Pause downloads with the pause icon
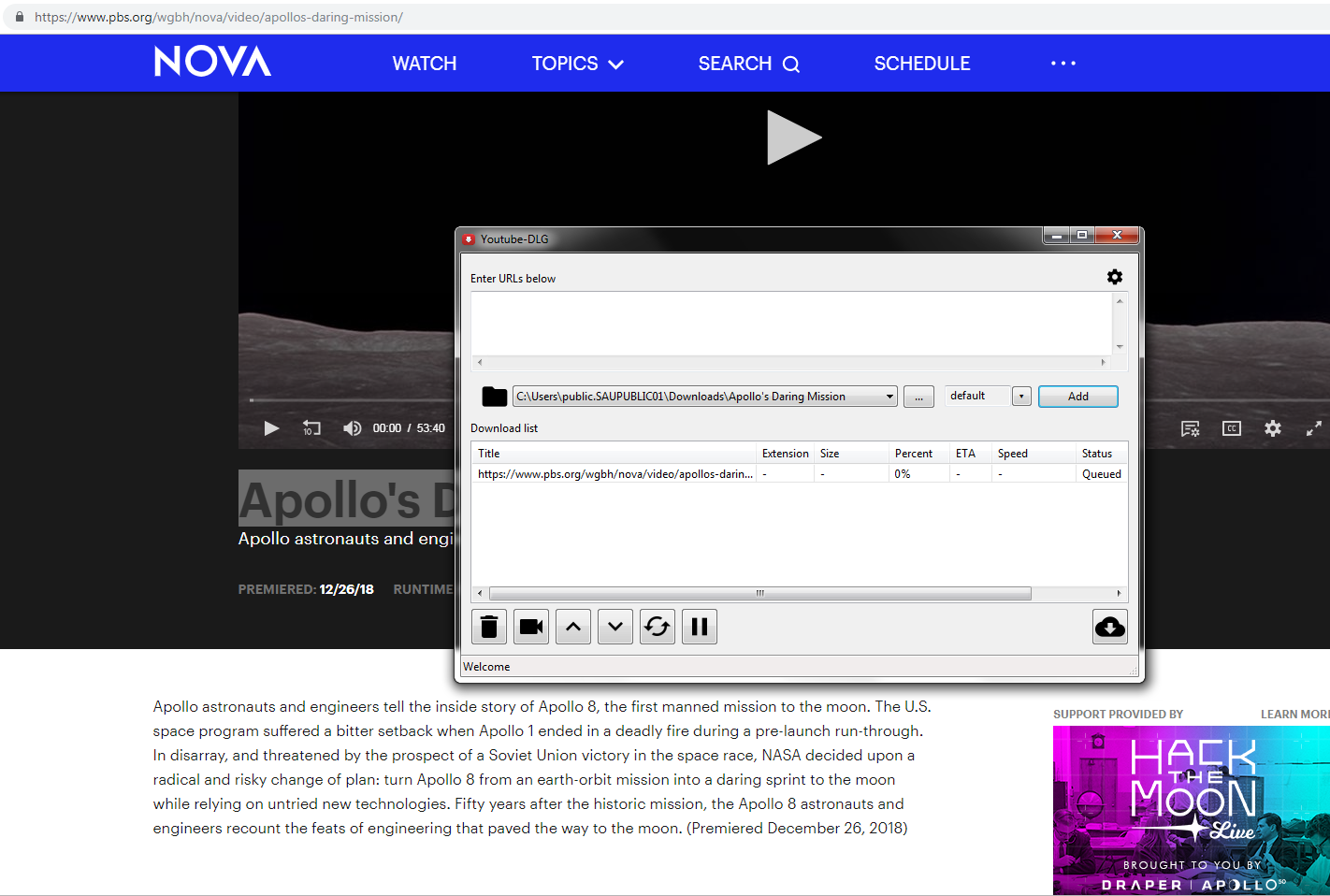This screenshot has height=896, width=1330. 700,627
